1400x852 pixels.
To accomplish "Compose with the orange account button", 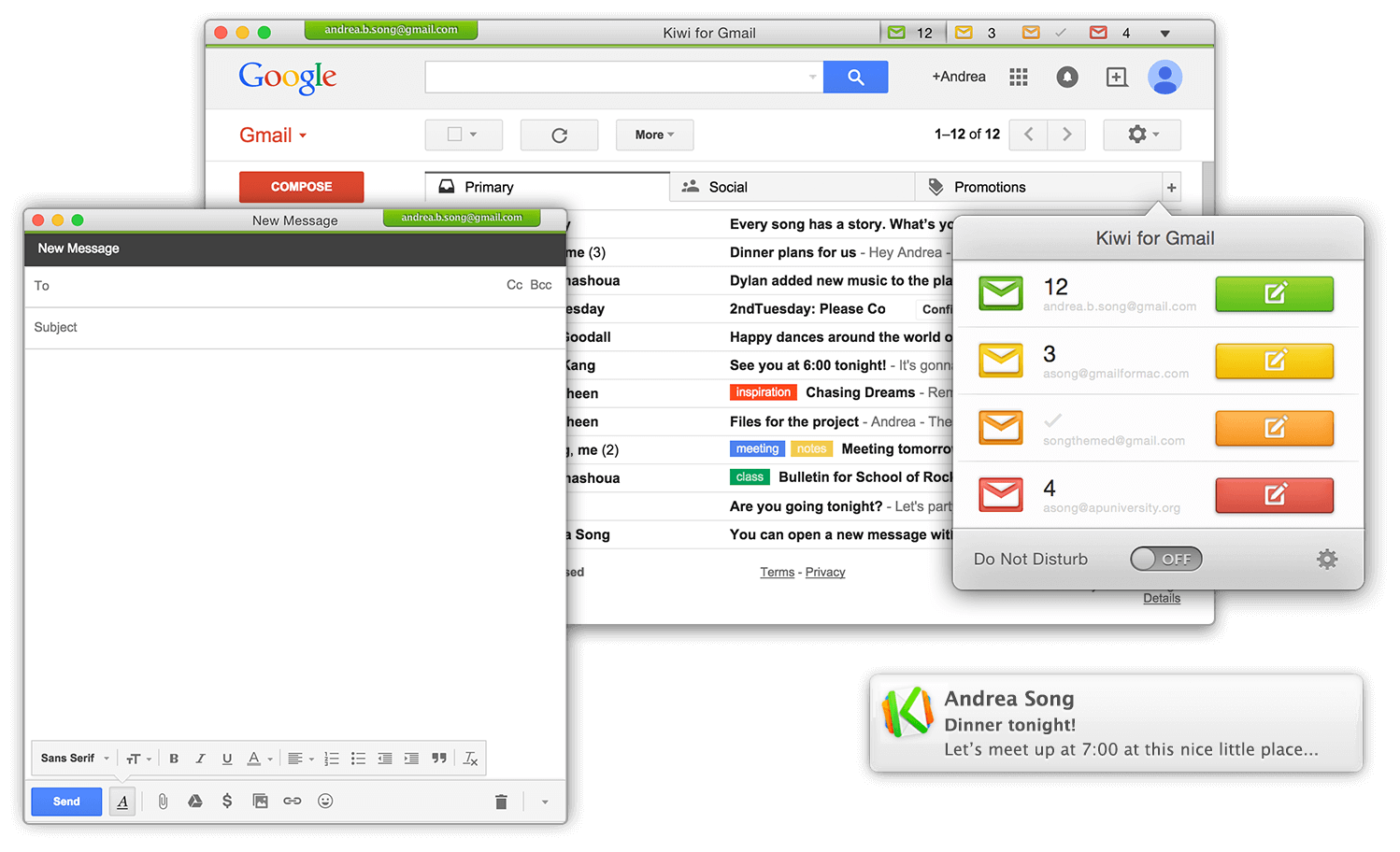I will tap(1275, 428).
